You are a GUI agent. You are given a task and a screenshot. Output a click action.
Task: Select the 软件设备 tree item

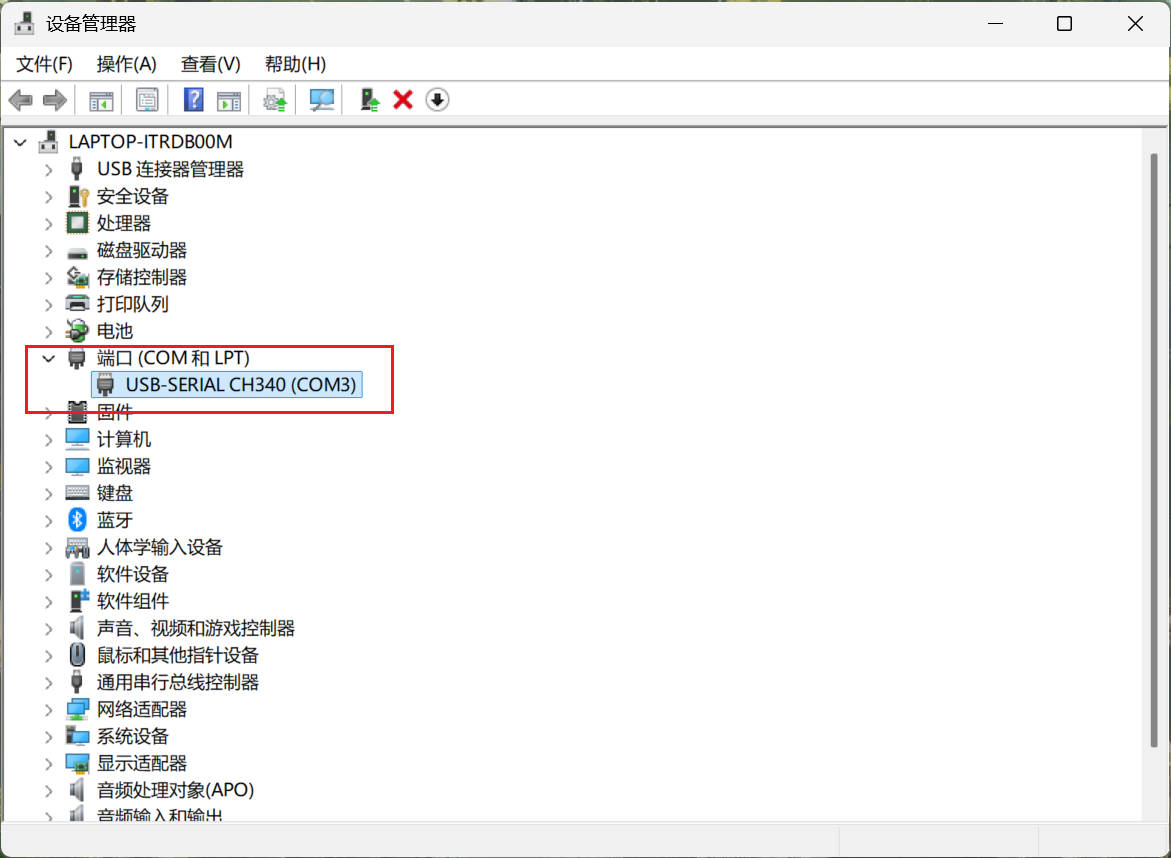click(x=132, y=574)
